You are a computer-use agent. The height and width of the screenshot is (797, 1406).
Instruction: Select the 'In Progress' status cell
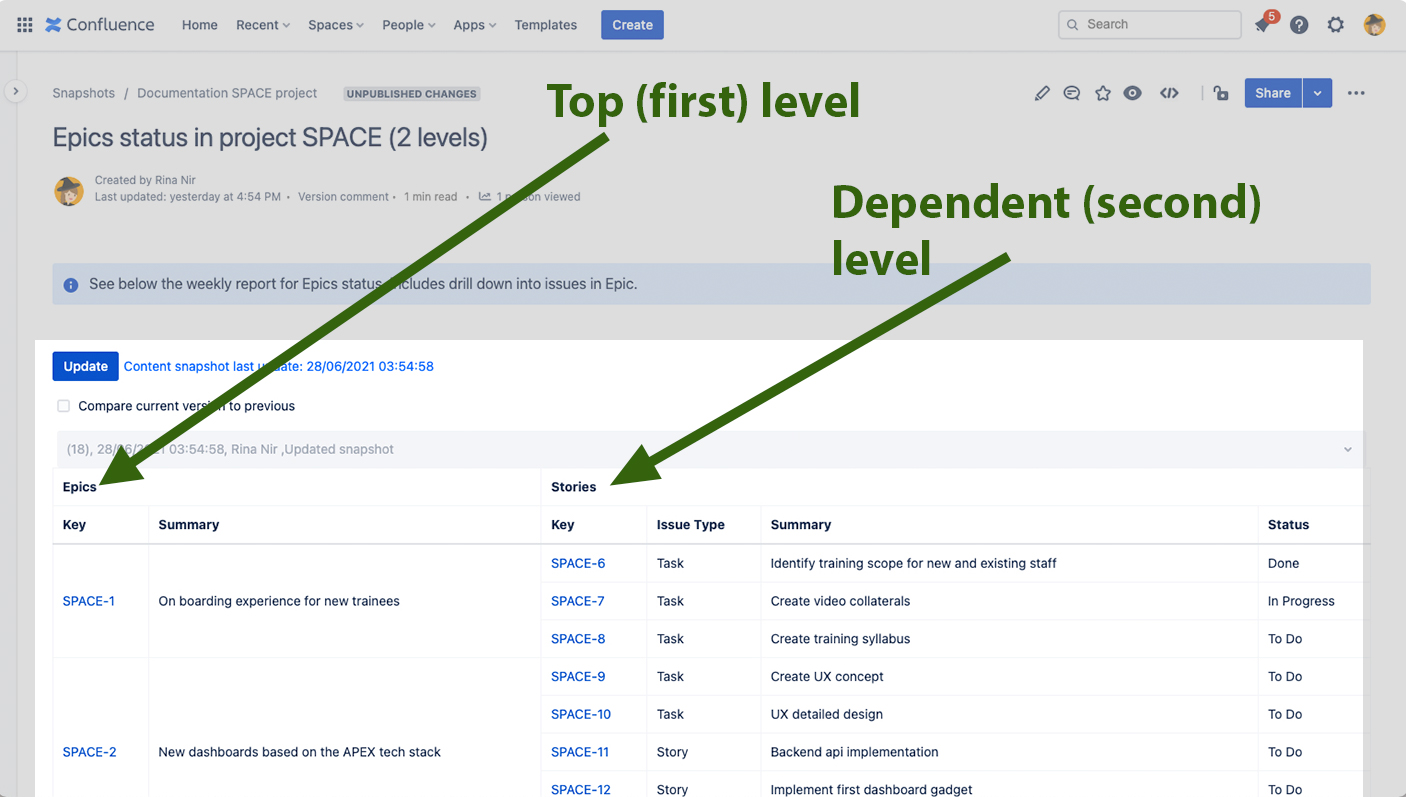click(1301, 601)
